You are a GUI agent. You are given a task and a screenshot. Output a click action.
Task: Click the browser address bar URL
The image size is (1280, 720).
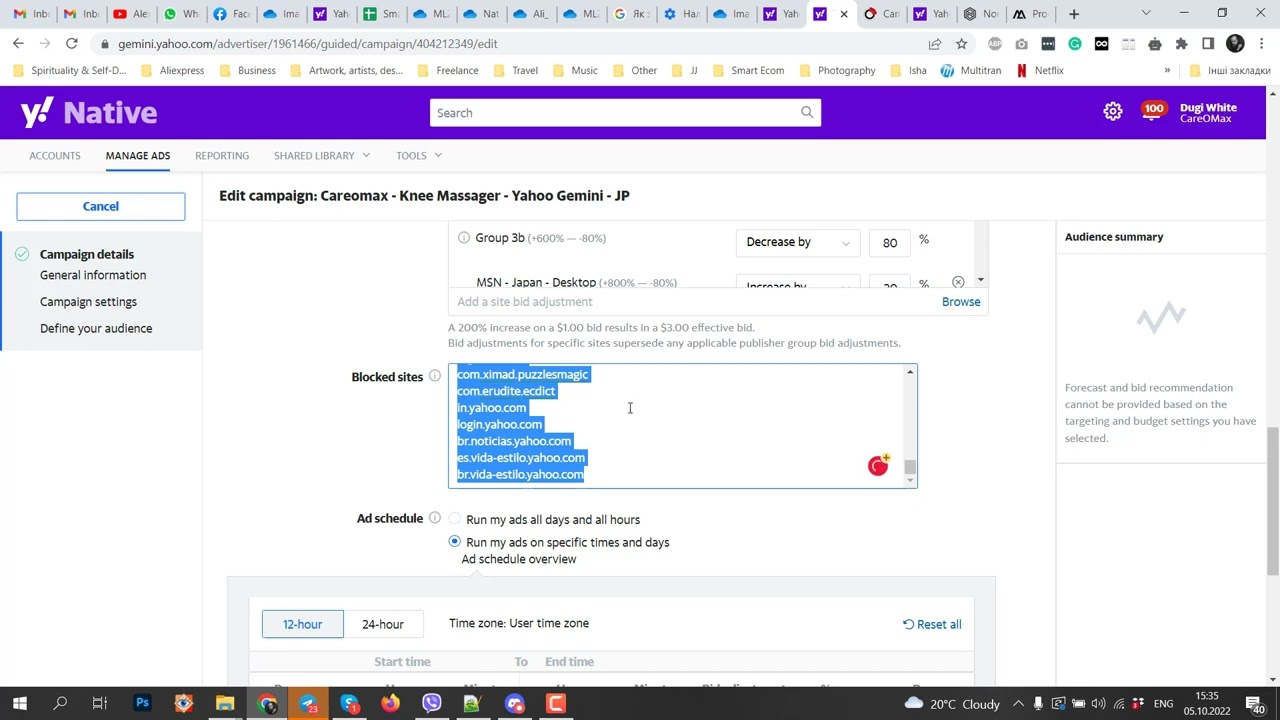click(x=307, y=44)
